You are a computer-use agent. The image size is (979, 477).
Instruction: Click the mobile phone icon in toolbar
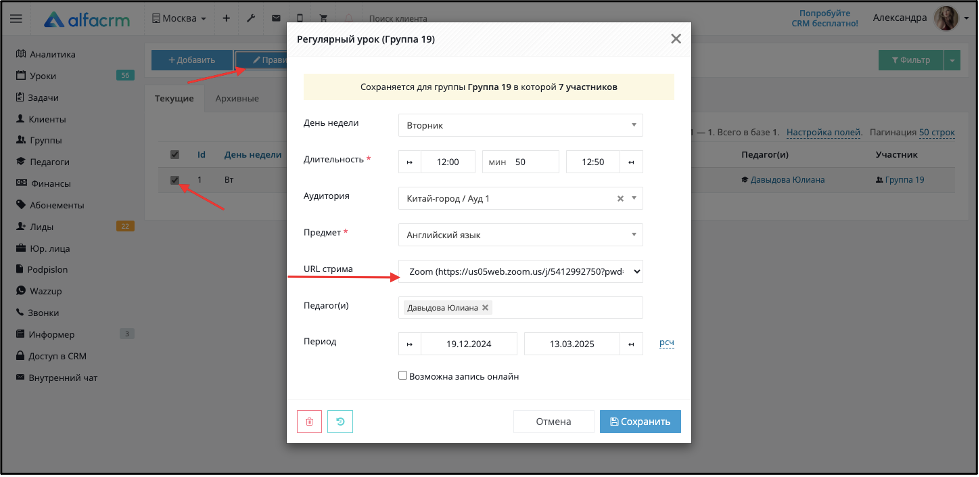pyautogui.click(x=300, y=19)
